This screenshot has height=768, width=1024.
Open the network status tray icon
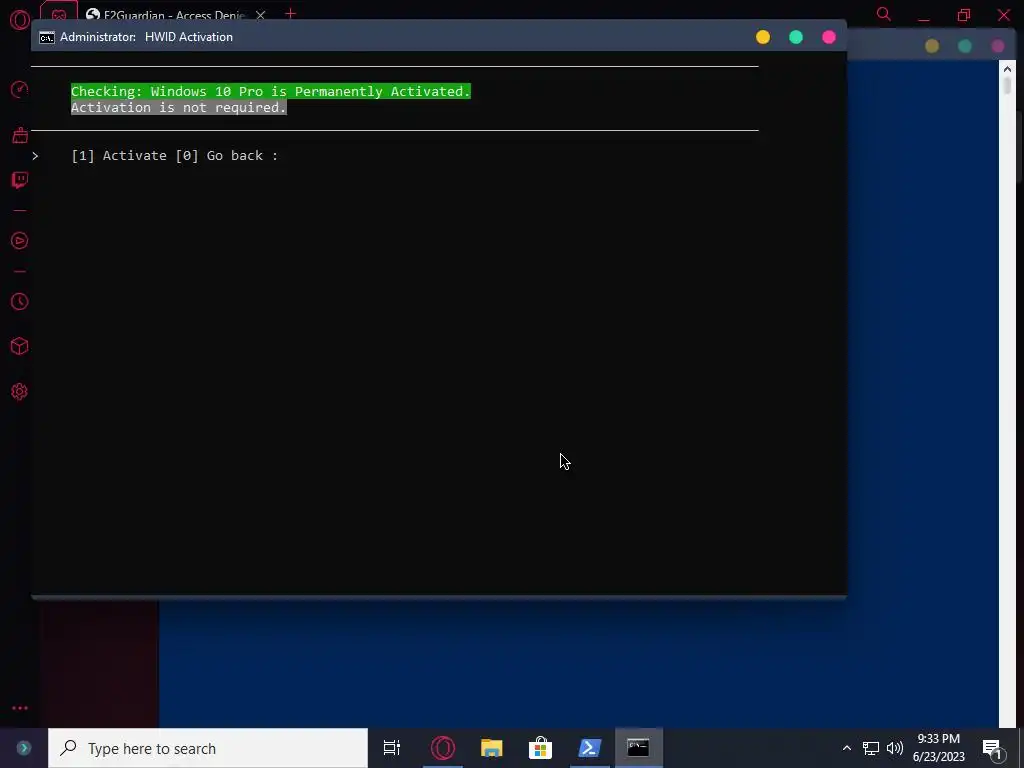[x=871, y=748]
